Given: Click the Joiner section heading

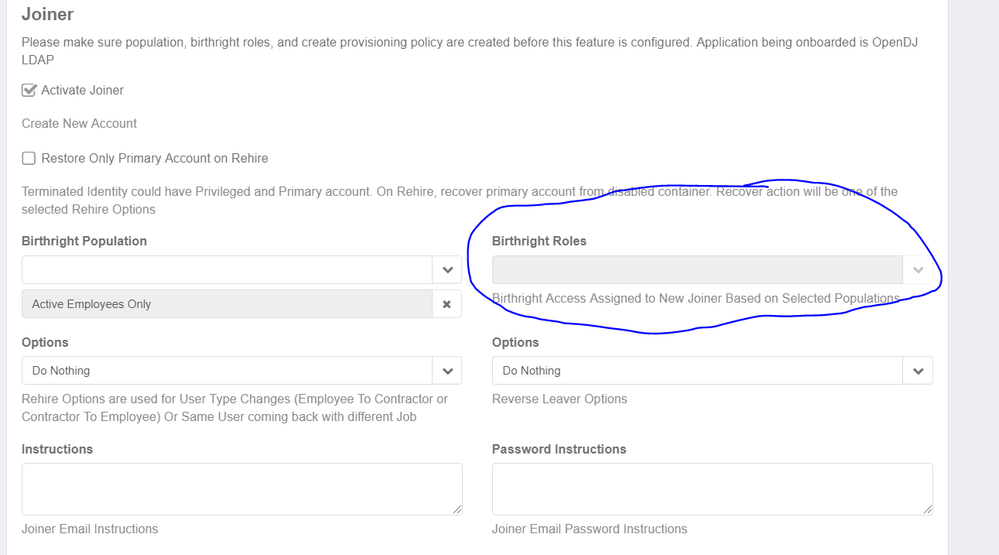Looking at the screenshot, I should (x=48, y=15).
